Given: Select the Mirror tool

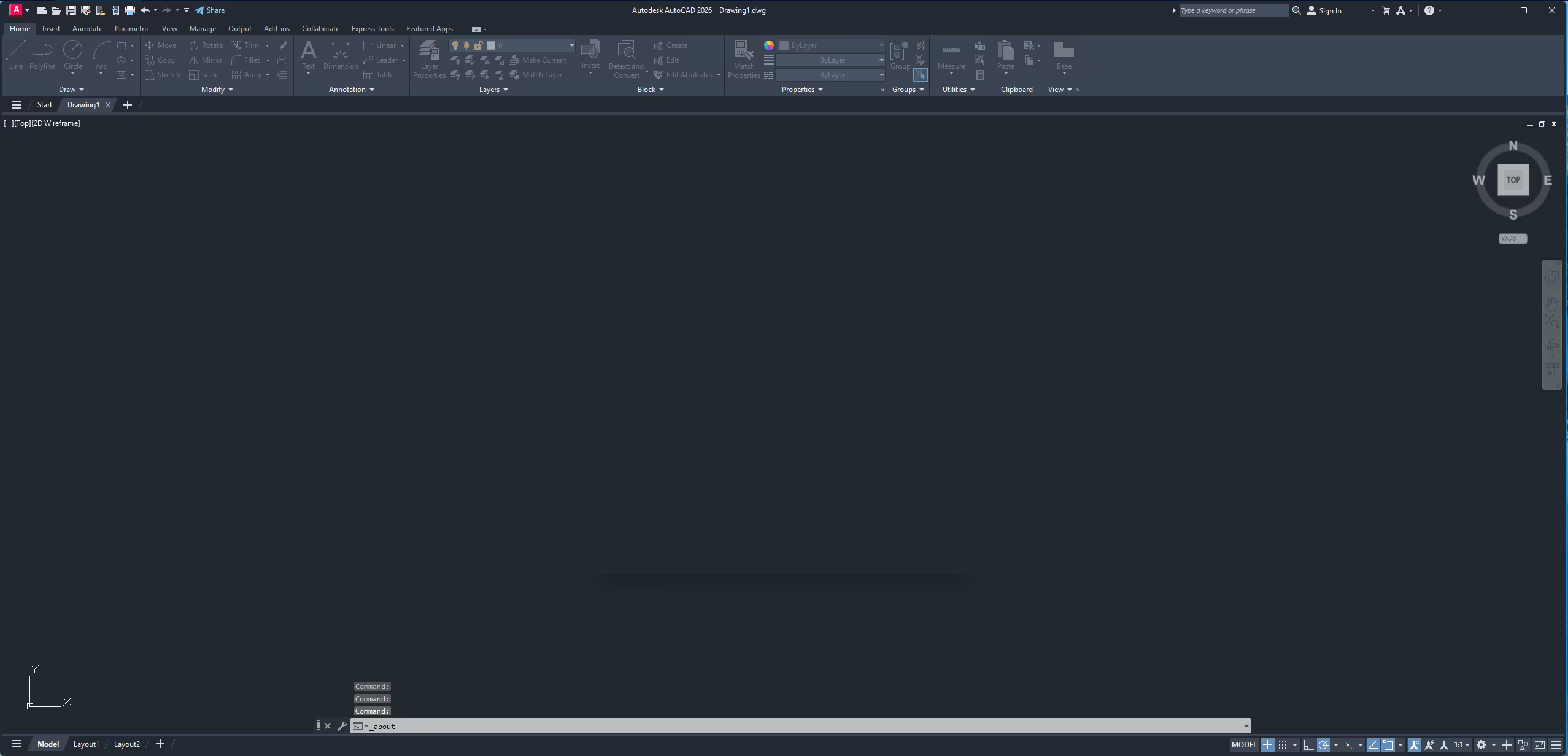Looking at the screenshot, I should click(206, 60).
